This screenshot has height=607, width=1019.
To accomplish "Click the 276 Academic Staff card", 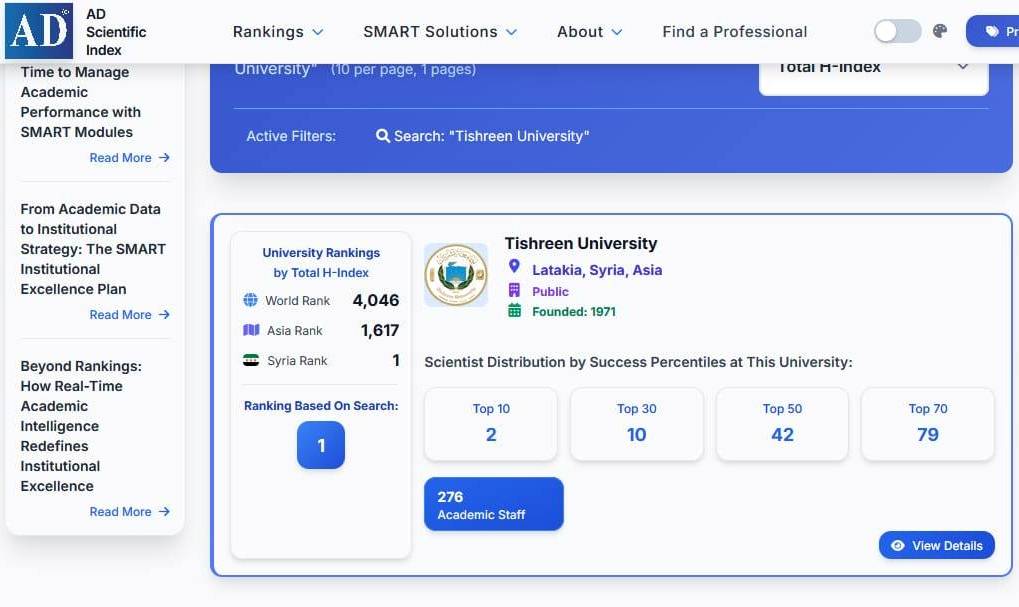I will [x=493, y=504].
